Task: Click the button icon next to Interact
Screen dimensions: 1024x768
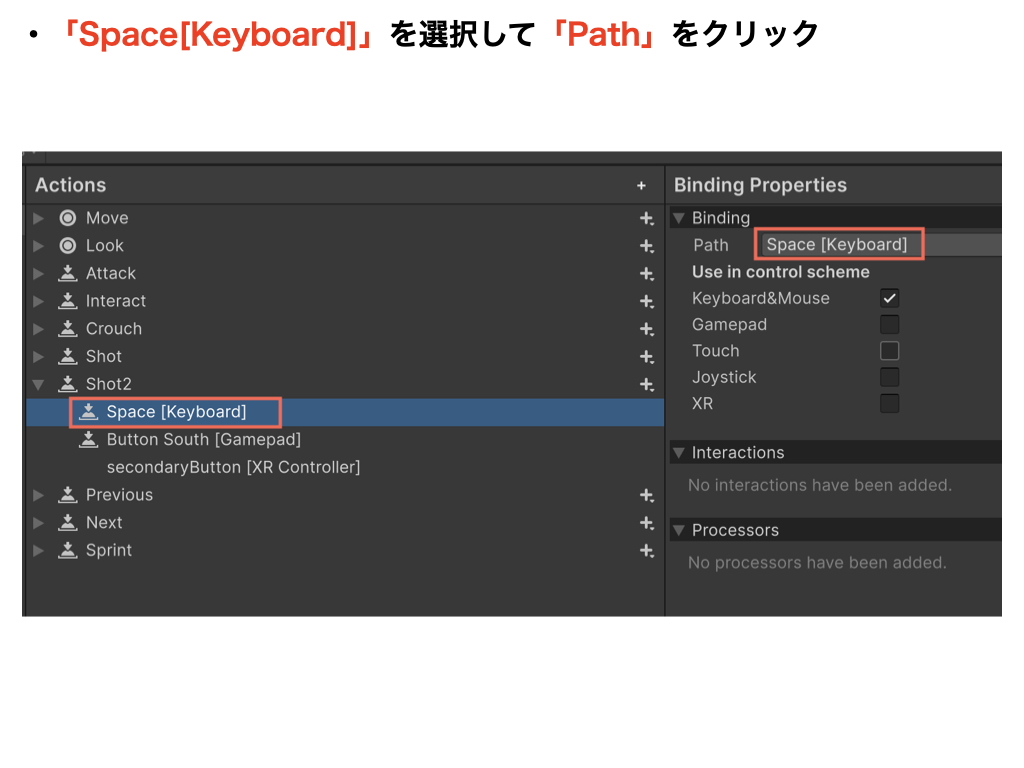Action: pos(68,301)
